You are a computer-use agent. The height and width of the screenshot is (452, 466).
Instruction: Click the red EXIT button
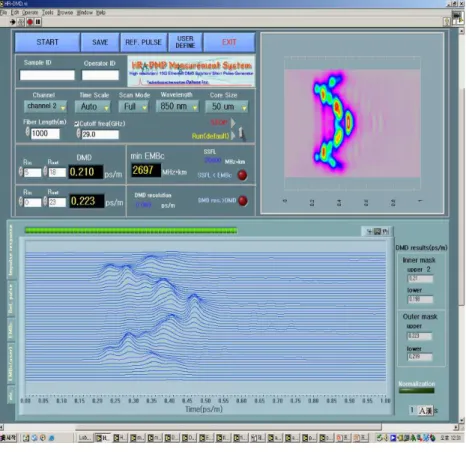tap(229, 42)
